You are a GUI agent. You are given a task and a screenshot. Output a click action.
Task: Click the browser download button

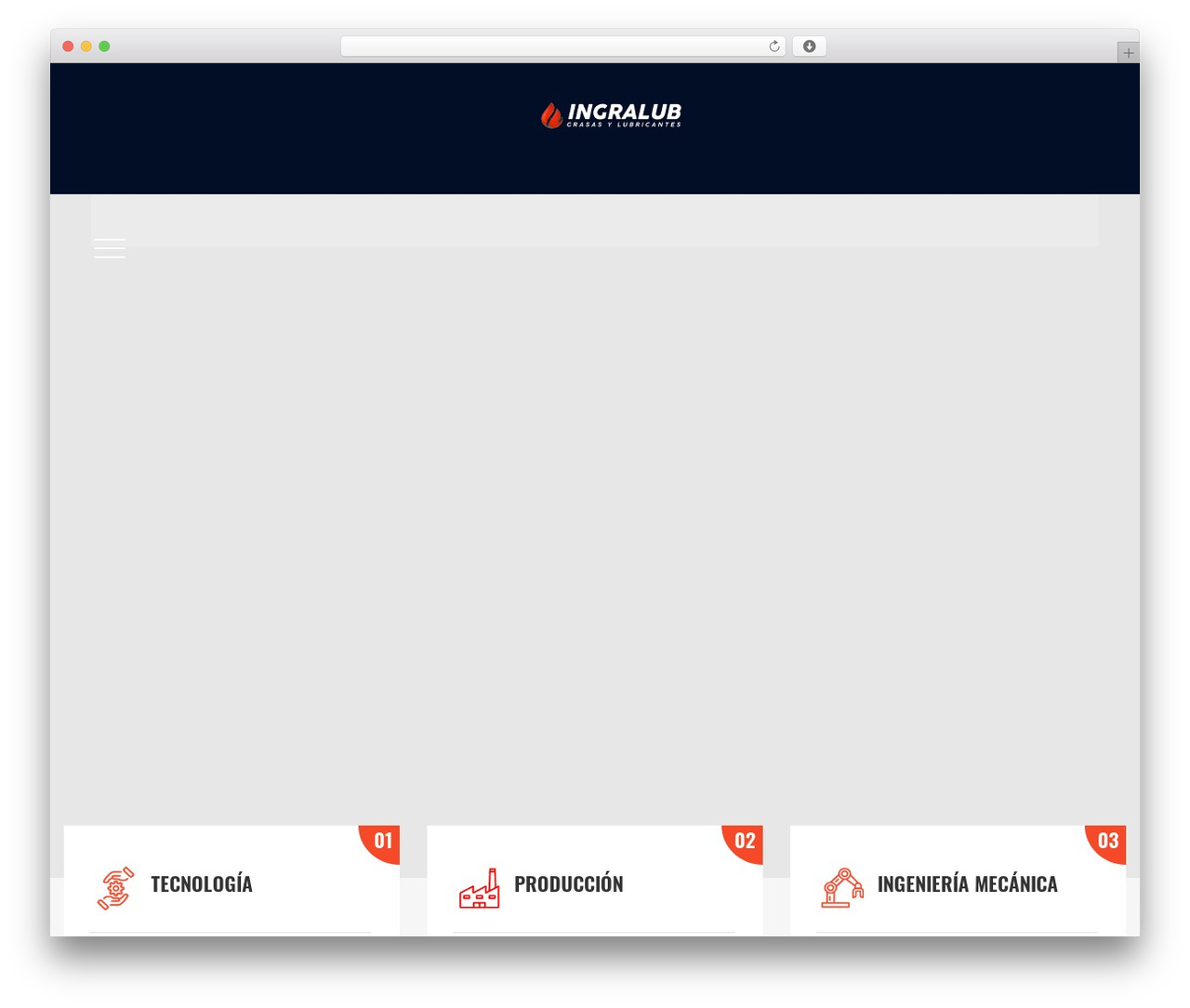tap(809, 46)
